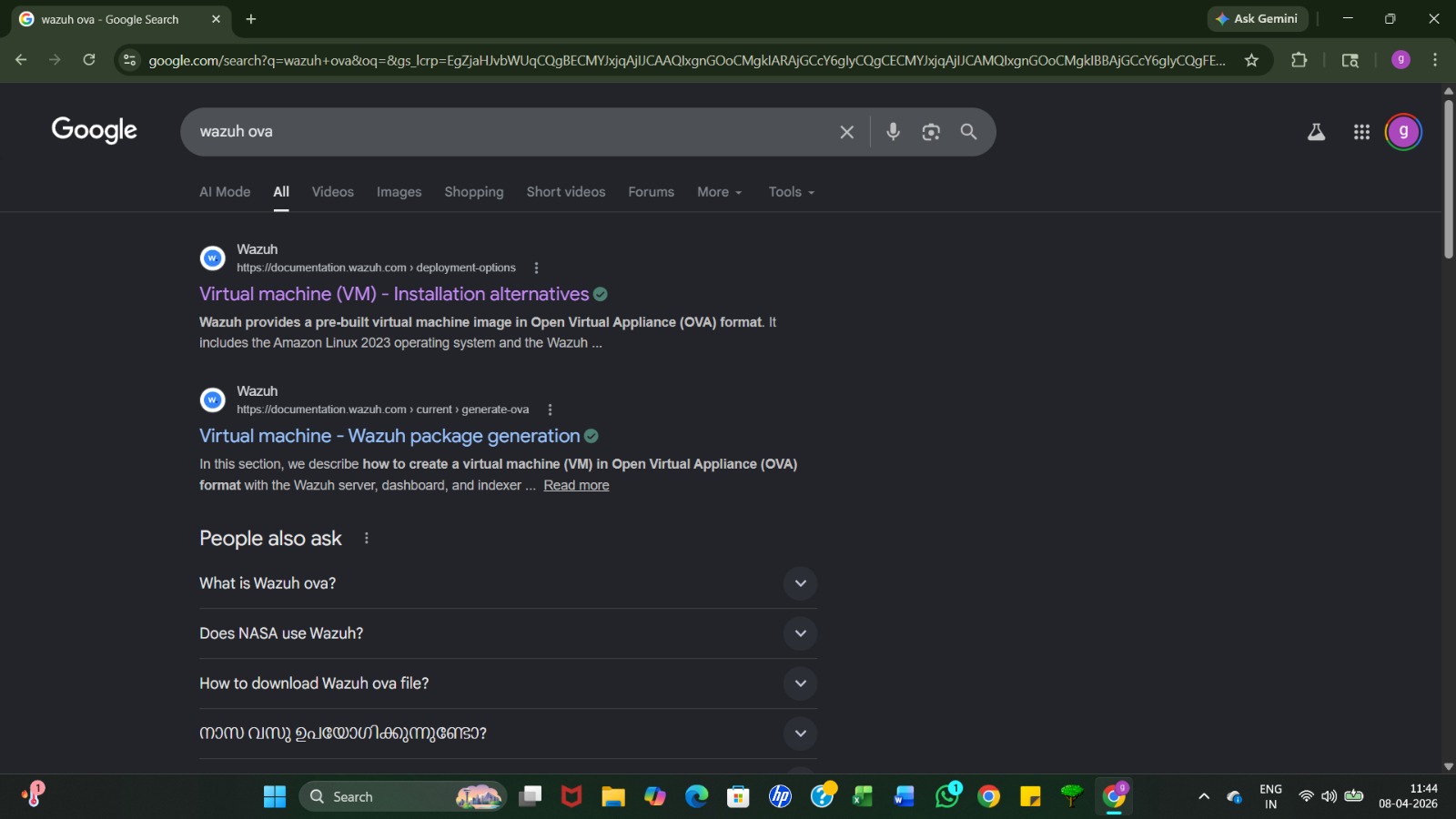1456x819 pixels.
Task: Switch to AI Mode tab
Action: (x=225, y=192)
